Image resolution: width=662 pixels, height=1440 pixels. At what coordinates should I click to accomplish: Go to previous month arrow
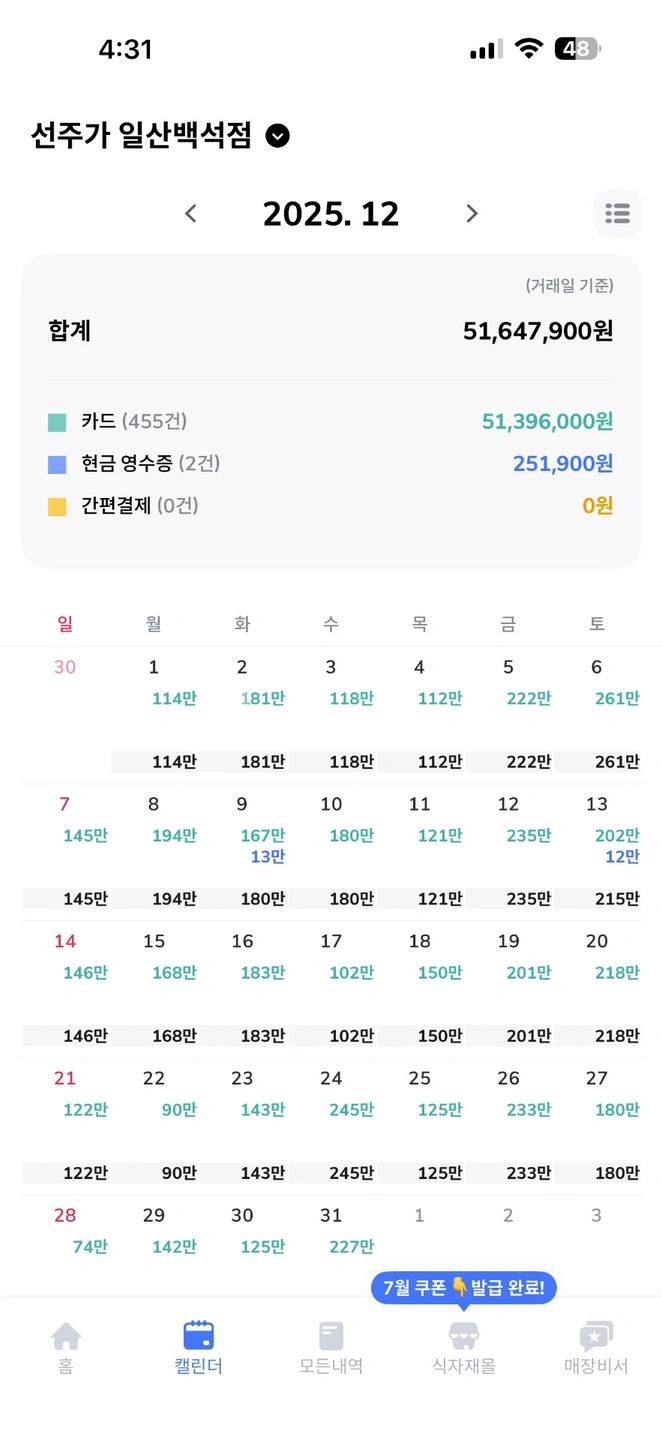coord(191,213)
